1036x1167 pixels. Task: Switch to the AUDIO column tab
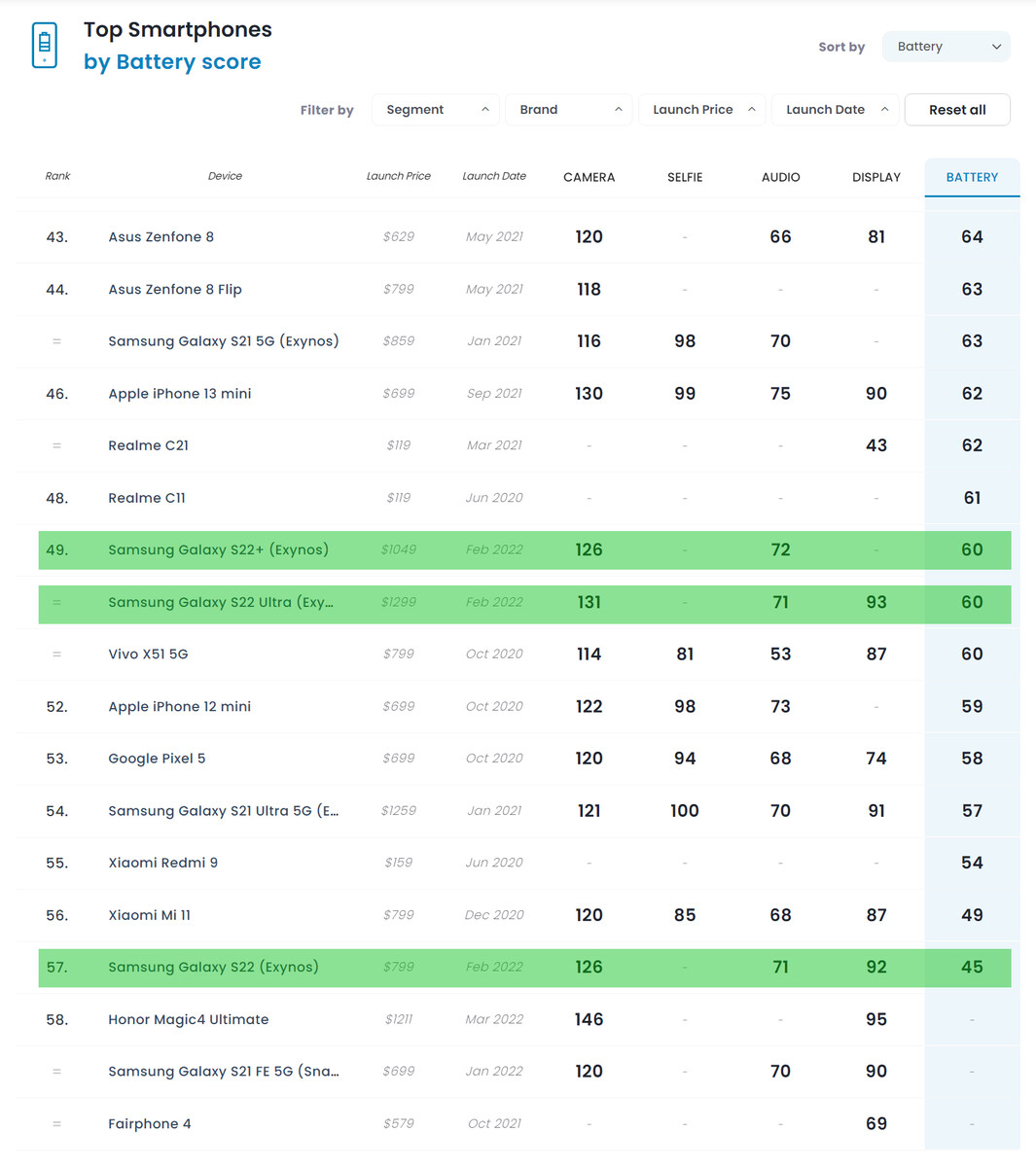780,177
